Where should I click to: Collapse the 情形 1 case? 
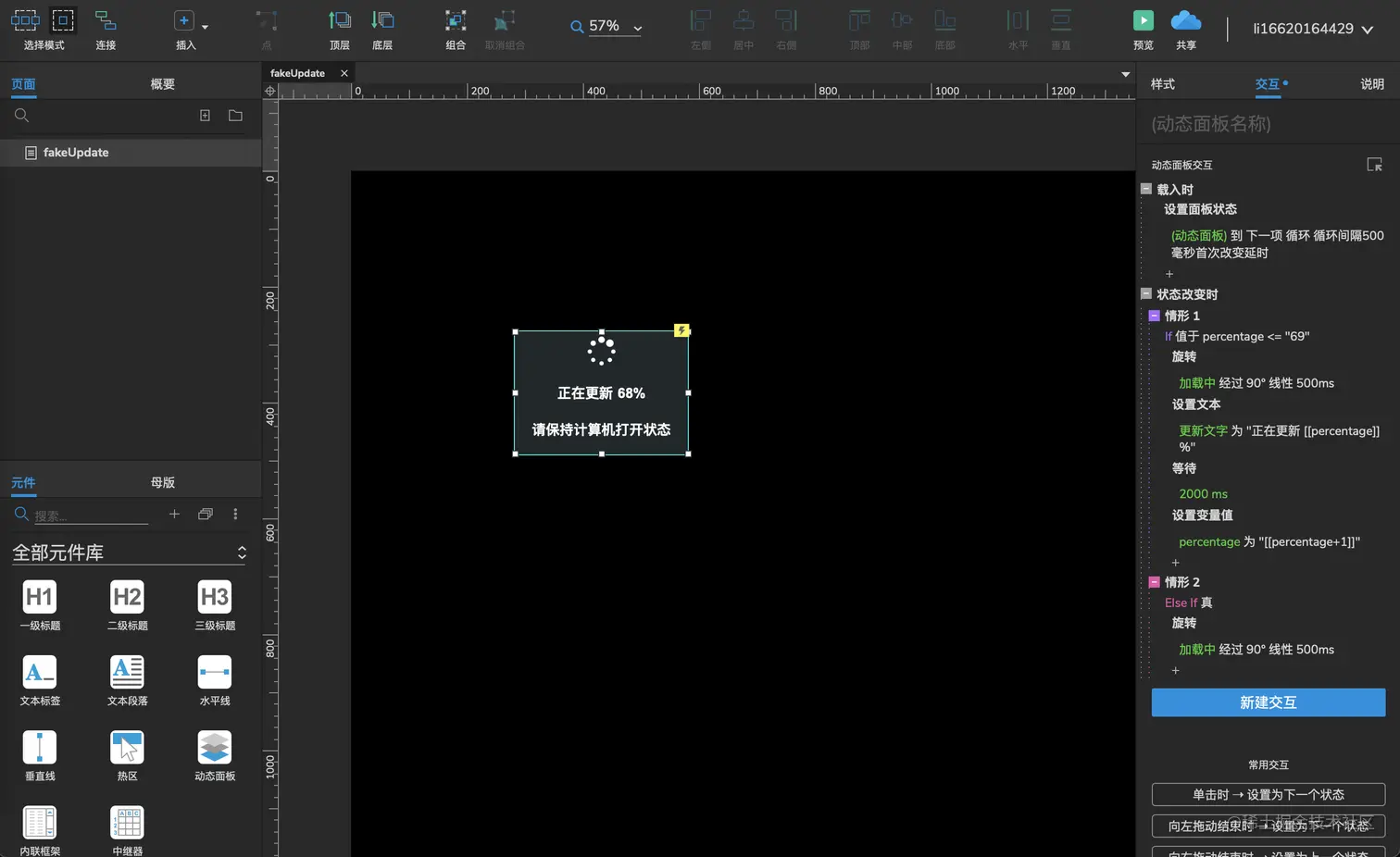1154,316
